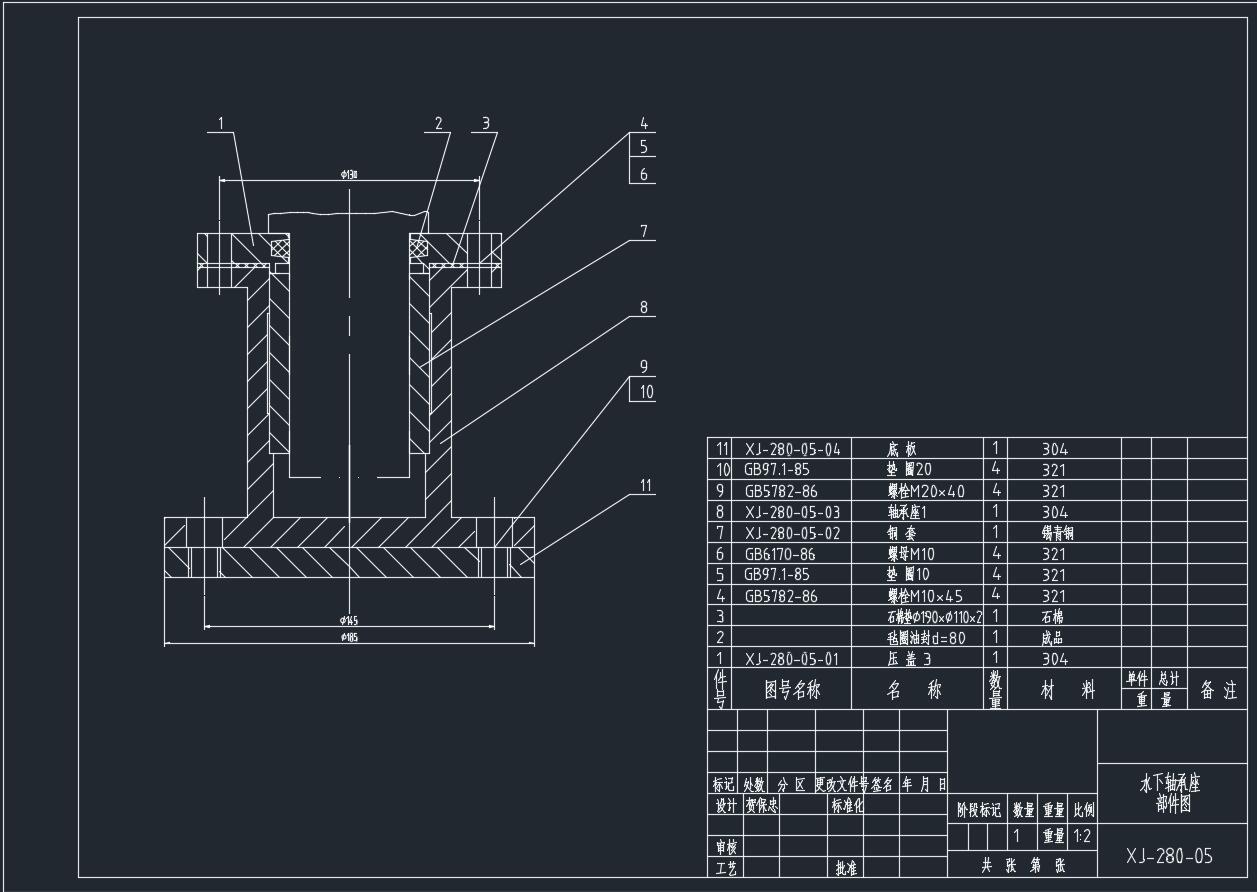Select the '材 料' column header
The image size is (1257, 892).
click(x=1067, y=690)
